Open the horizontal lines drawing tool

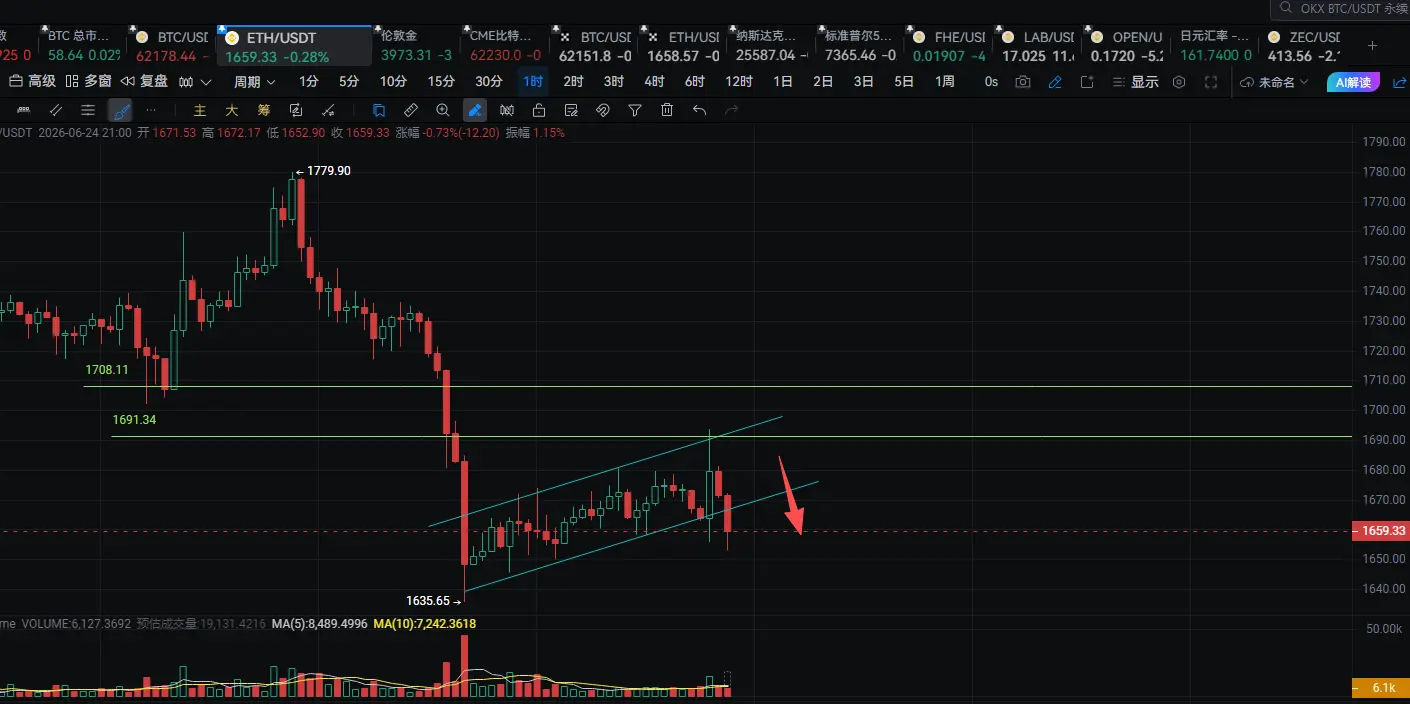pyautogui.click(x=88, y=110)
